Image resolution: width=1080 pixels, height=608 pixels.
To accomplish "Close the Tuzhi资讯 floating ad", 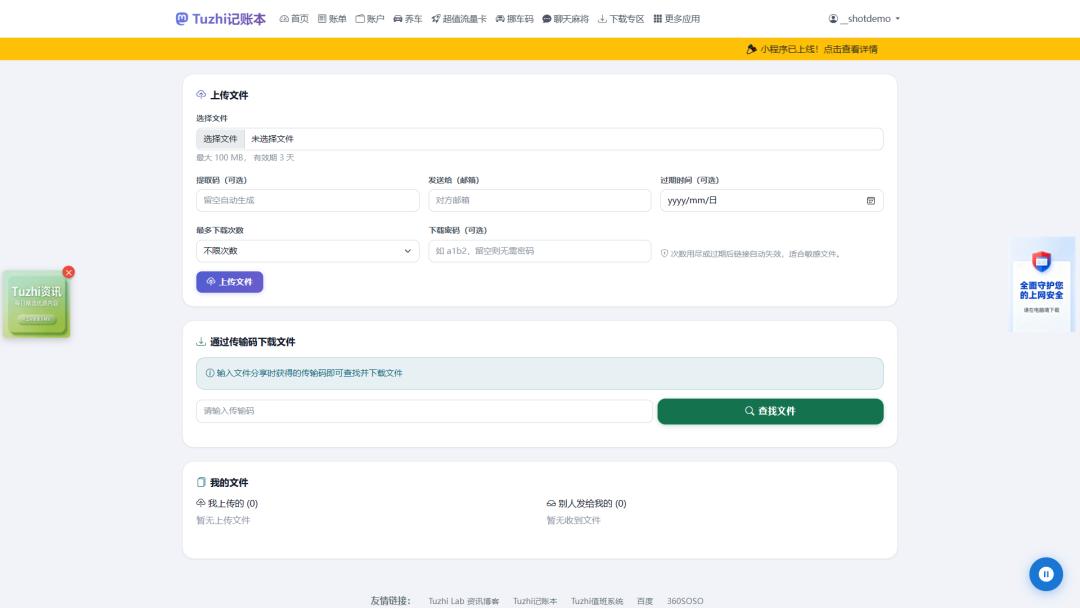I will (x=68, y=273).
